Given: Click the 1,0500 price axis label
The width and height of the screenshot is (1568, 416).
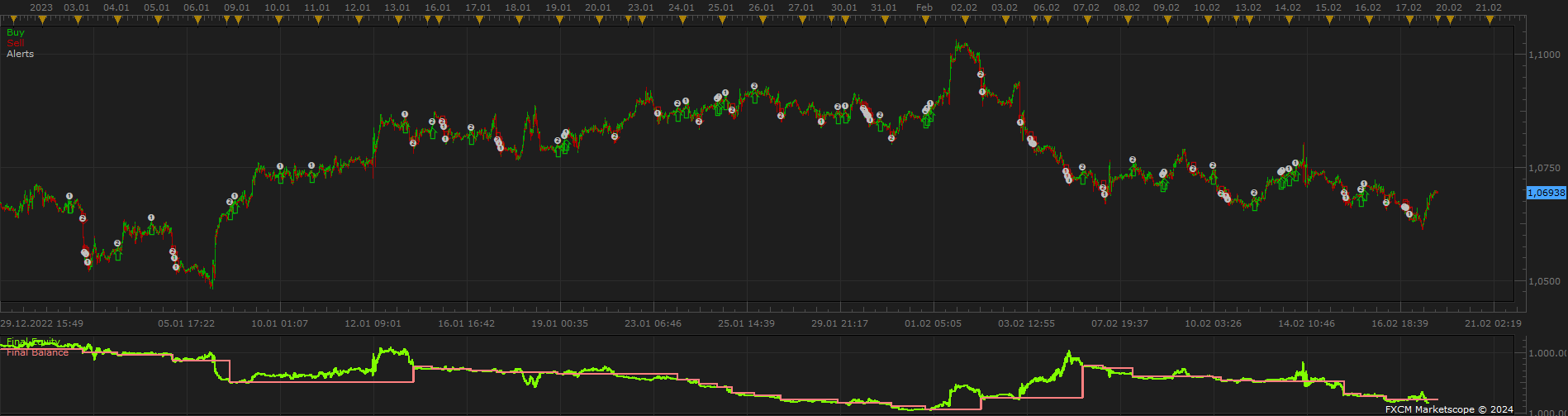Looking at the screenshot, I should (1543, 282).
